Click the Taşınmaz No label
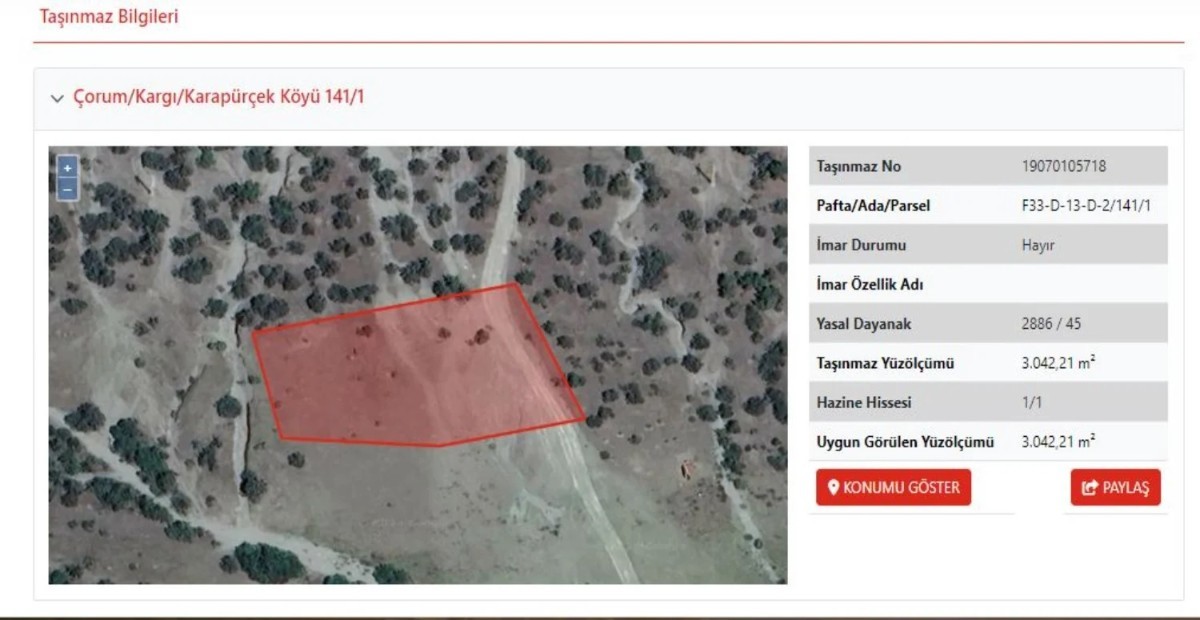This screenshot has height=620, width=1200. point(859,166)
